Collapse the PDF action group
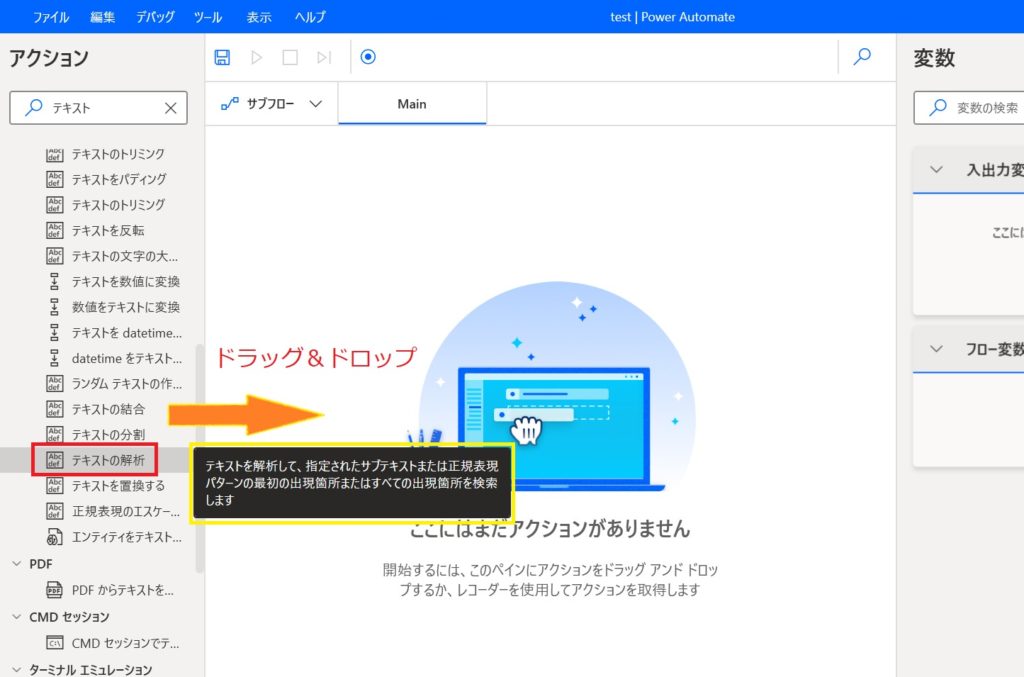This screenshot has height=677, width=1024. point(16,564)
